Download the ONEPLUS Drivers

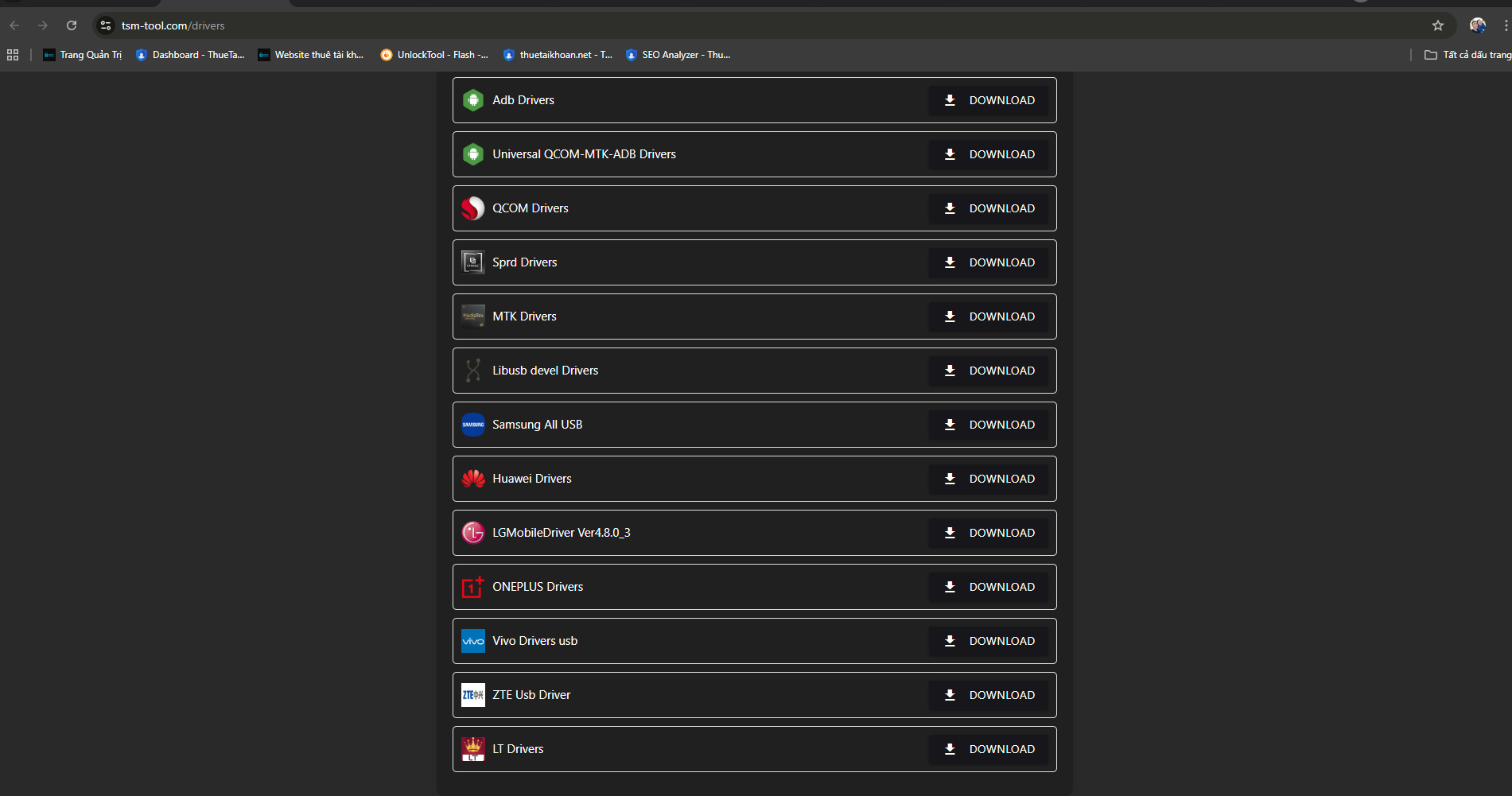point(989,587)
